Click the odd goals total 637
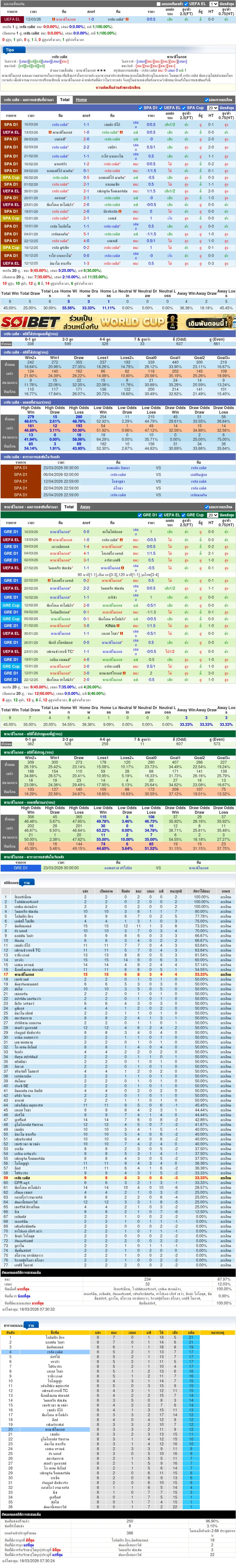 (x=179, y=344)
